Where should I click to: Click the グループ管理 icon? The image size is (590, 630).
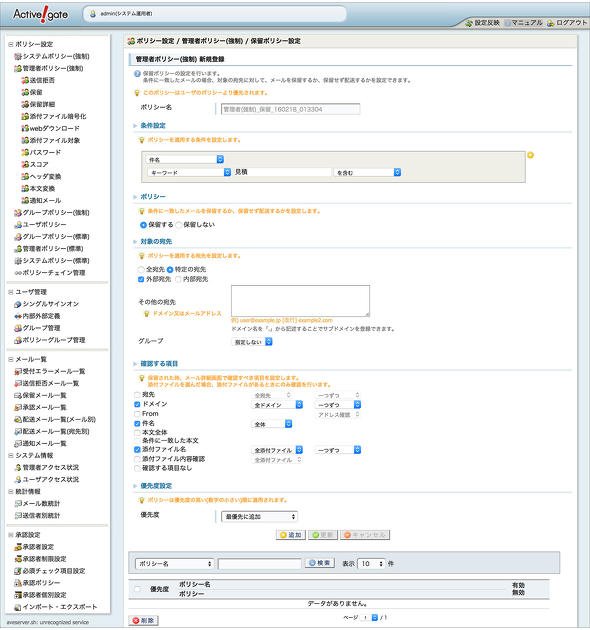18,328
